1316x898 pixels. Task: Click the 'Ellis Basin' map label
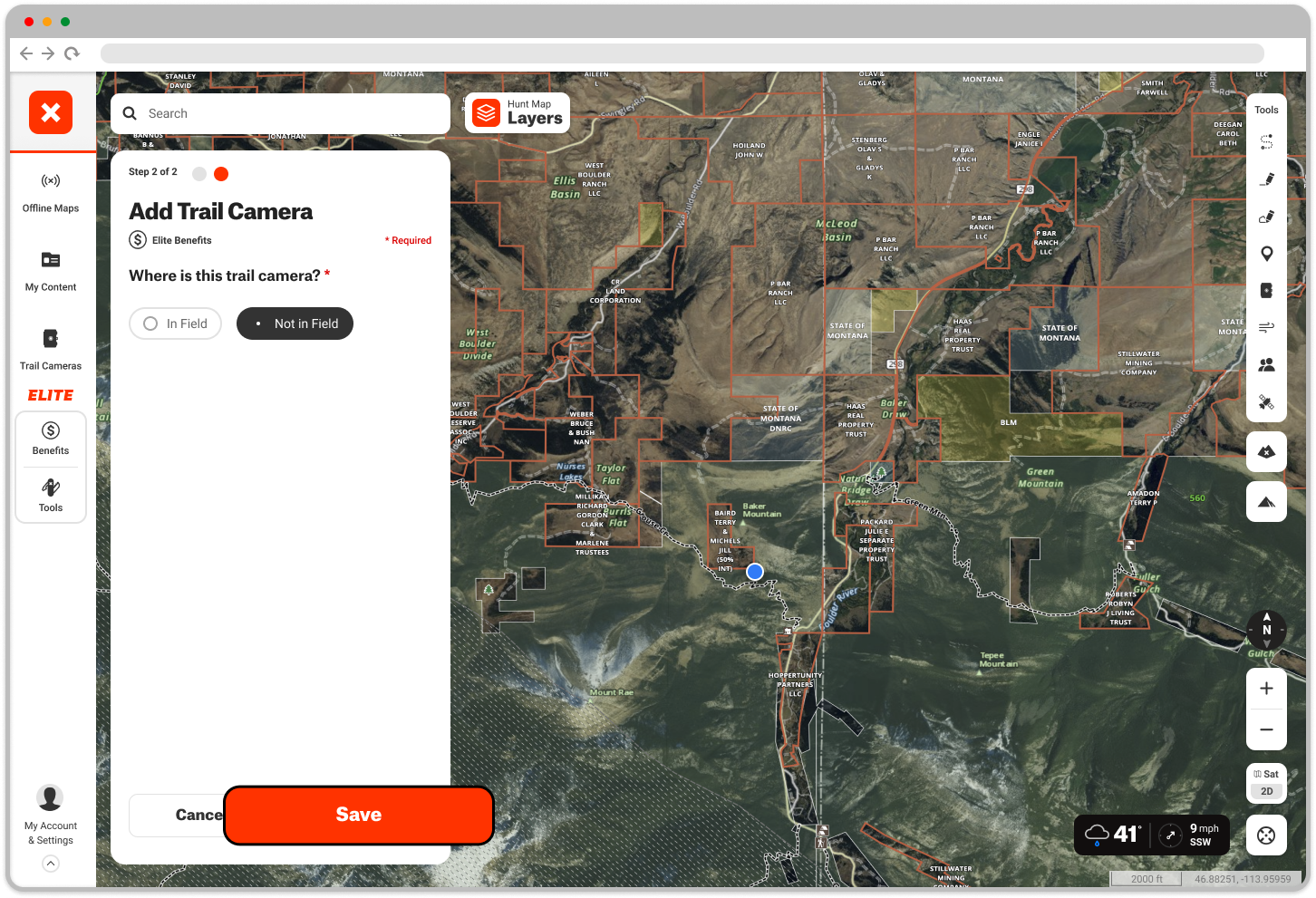[x=565, y=188]
